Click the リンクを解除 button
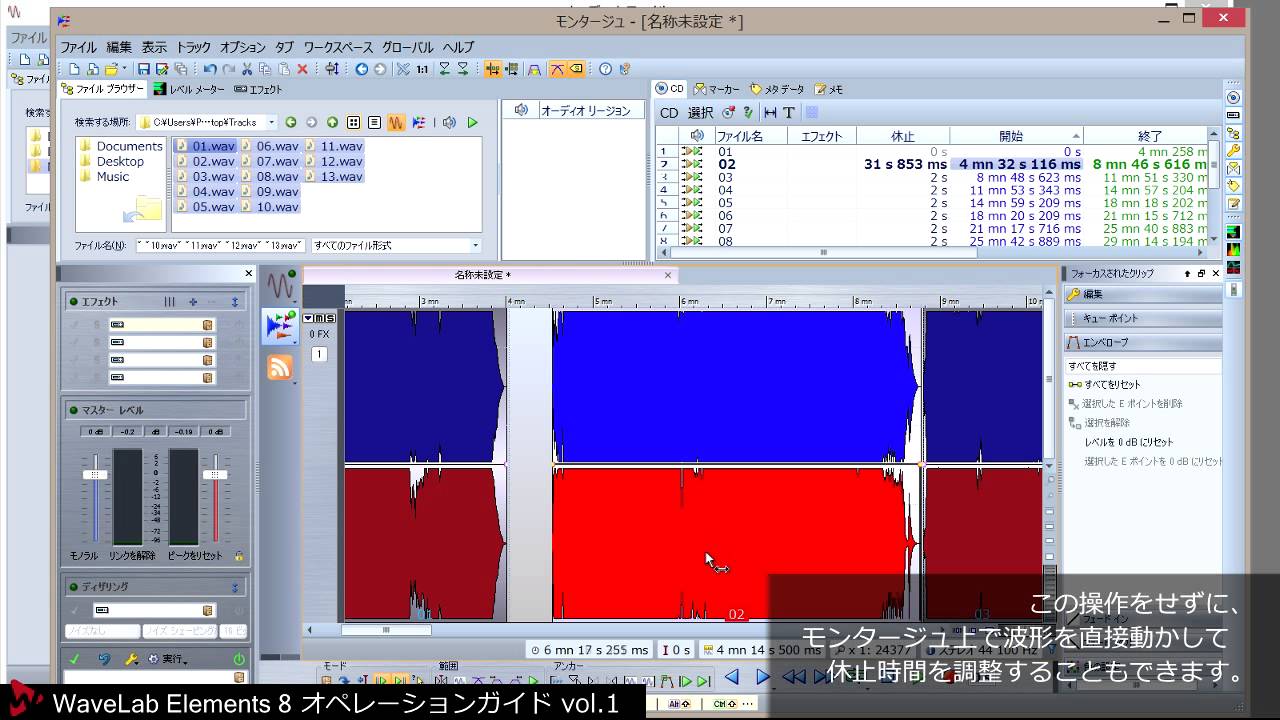Screen dimensions: 1280x720 click(132, 555)
